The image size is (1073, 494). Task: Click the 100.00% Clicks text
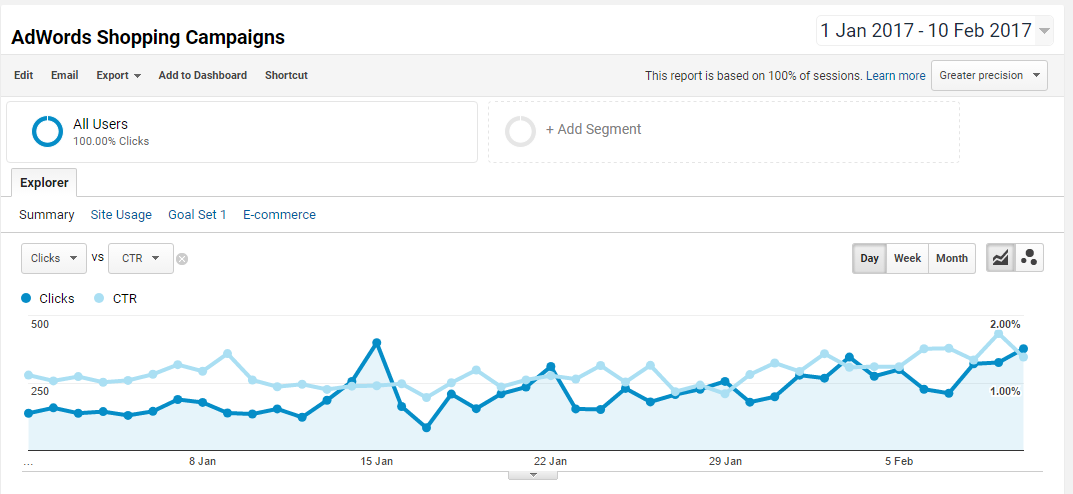click(x=111, y=142)
